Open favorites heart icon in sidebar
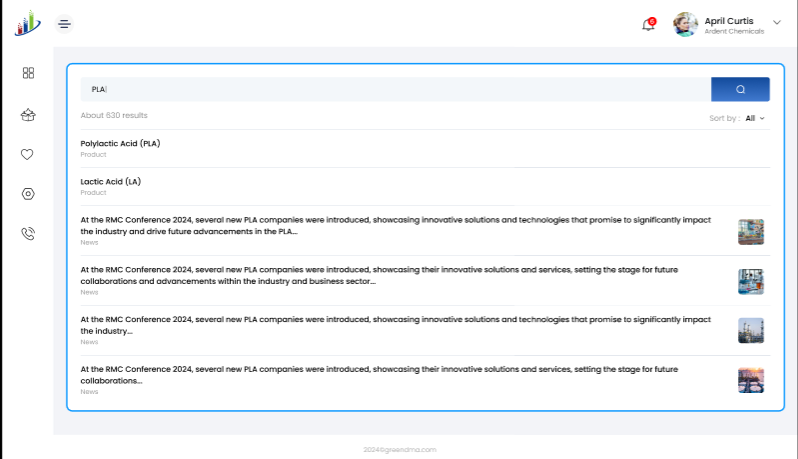798x459 pixels. pos(28,154)
